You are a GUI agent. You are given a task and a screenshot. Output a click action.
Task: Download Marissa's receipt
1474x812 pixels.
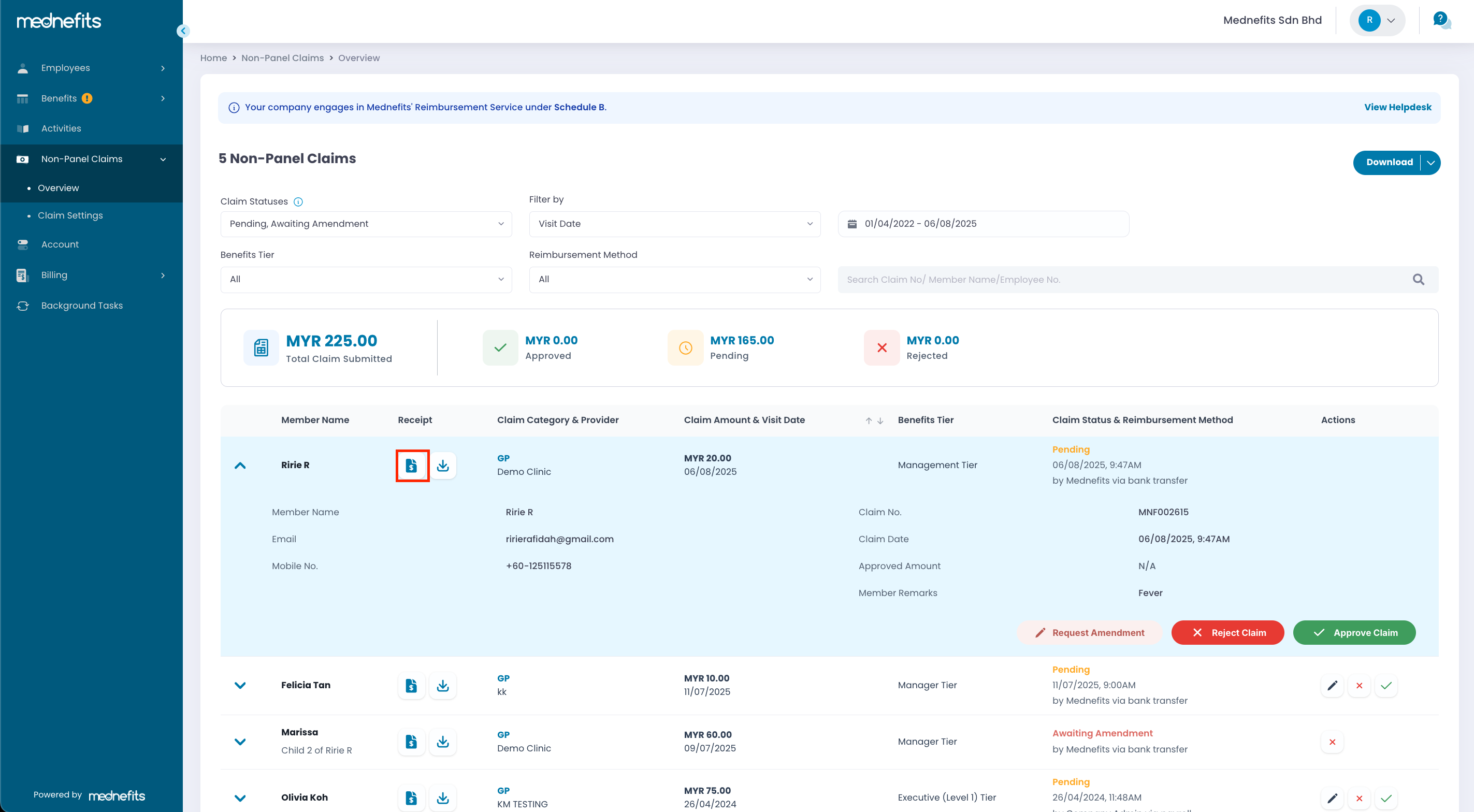coord(443,742)
